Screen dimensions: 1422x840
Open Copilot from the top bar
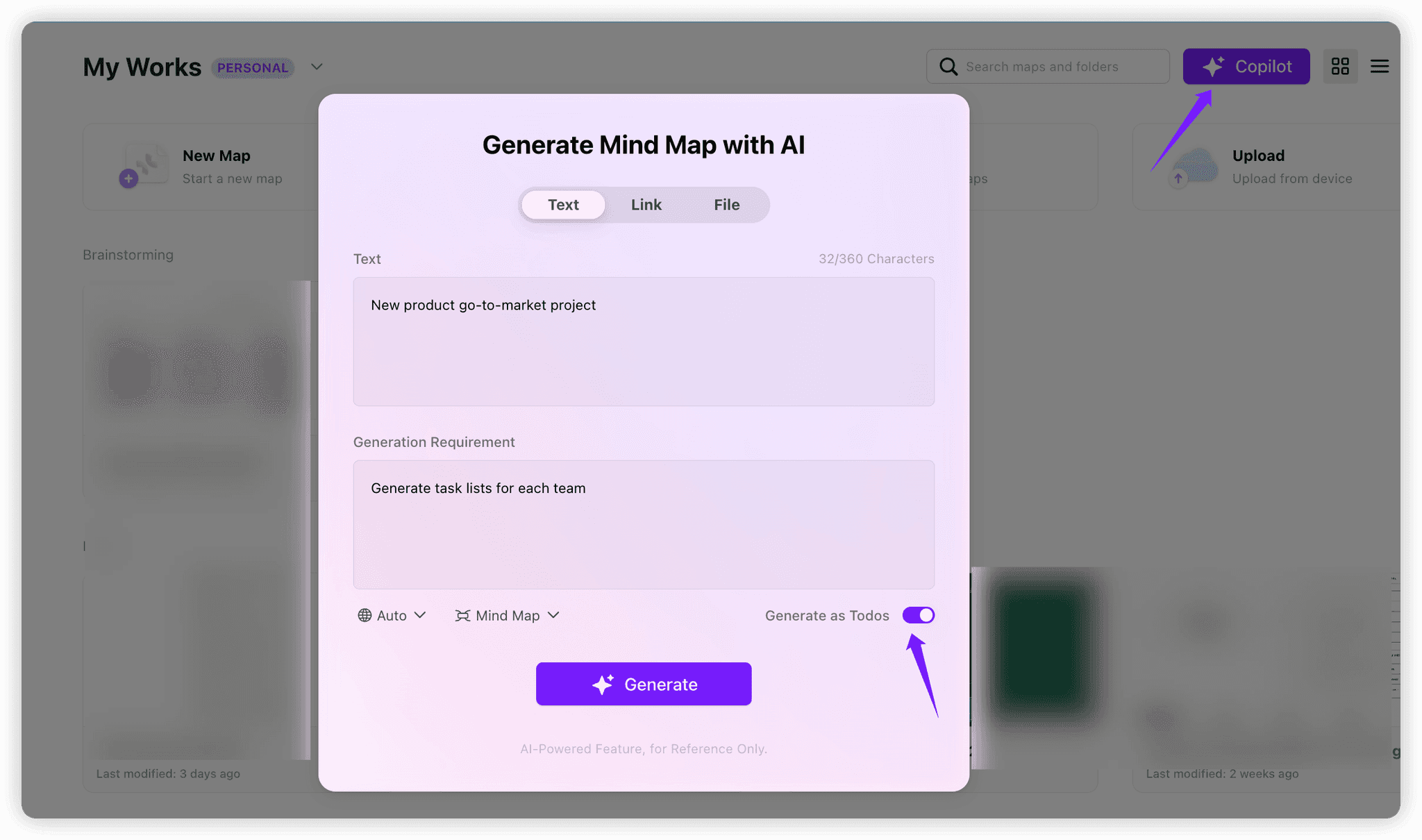pos(1246,66)
